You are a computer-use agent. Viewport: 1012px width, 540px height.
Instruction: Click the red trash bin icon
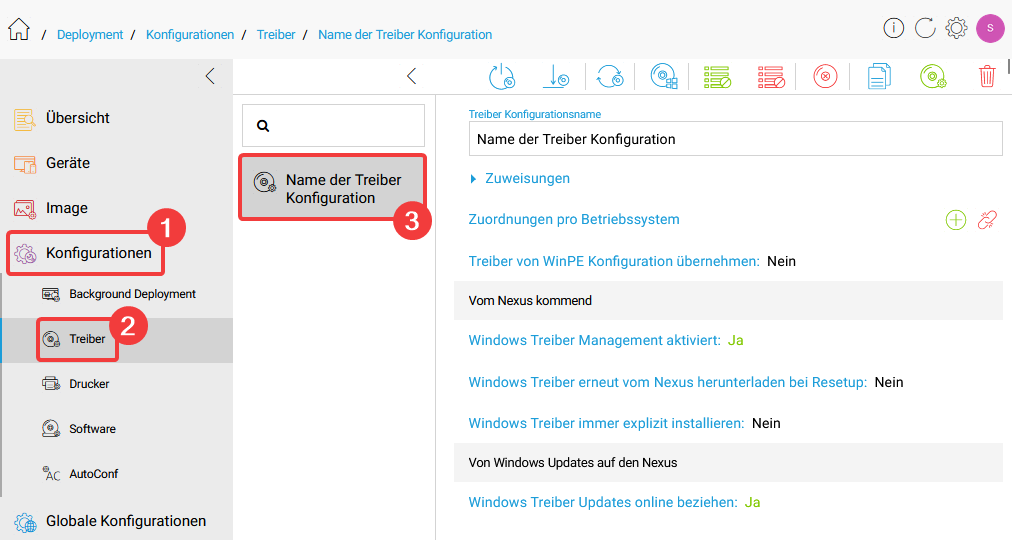(987, 76)
